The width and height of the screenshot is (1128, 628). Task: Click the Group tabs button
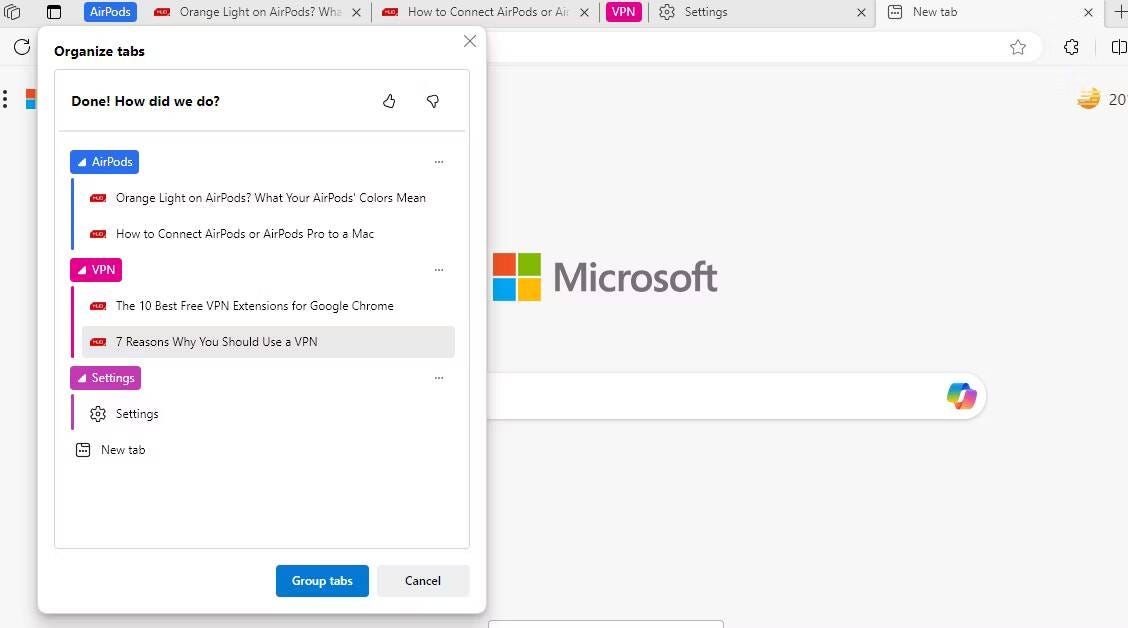coord(322,580)
